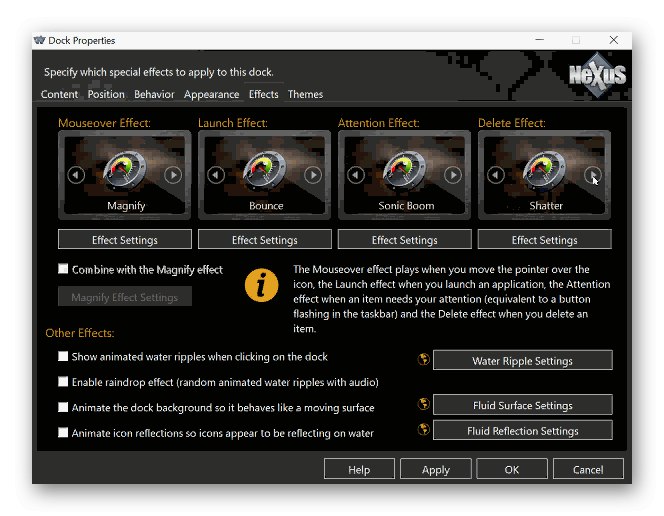Click globe icon beside Fluid Surface Settings
Screen dimensions: 664x516
coord(423,404)
